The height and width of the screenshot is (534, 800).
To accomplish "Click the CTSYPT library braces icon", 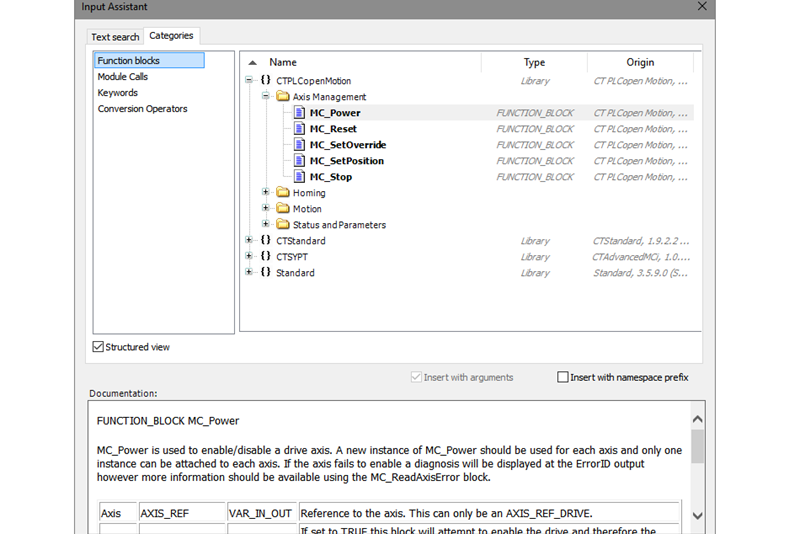I will tap(266, 256).
